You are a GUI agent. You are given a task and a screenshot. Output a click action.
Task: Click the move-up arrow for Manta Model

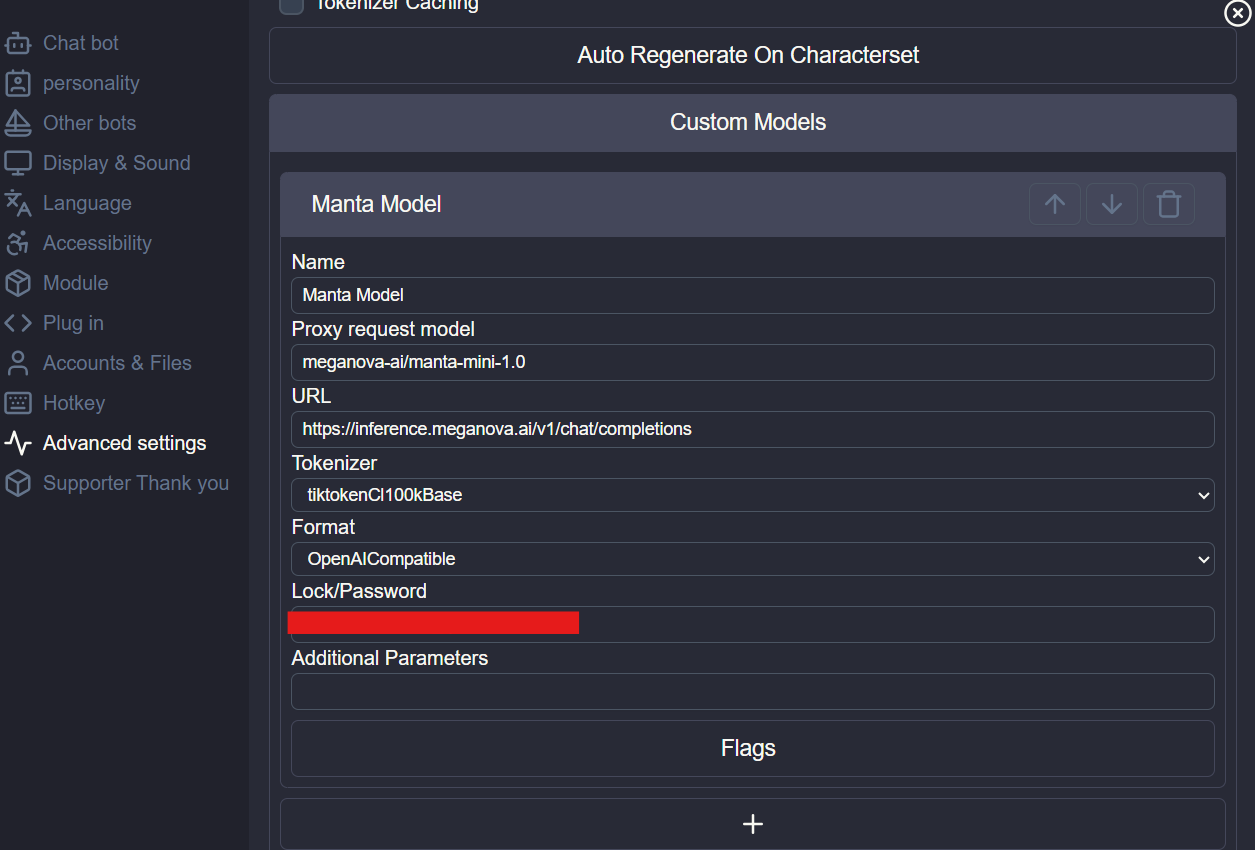click(1055, 204)
